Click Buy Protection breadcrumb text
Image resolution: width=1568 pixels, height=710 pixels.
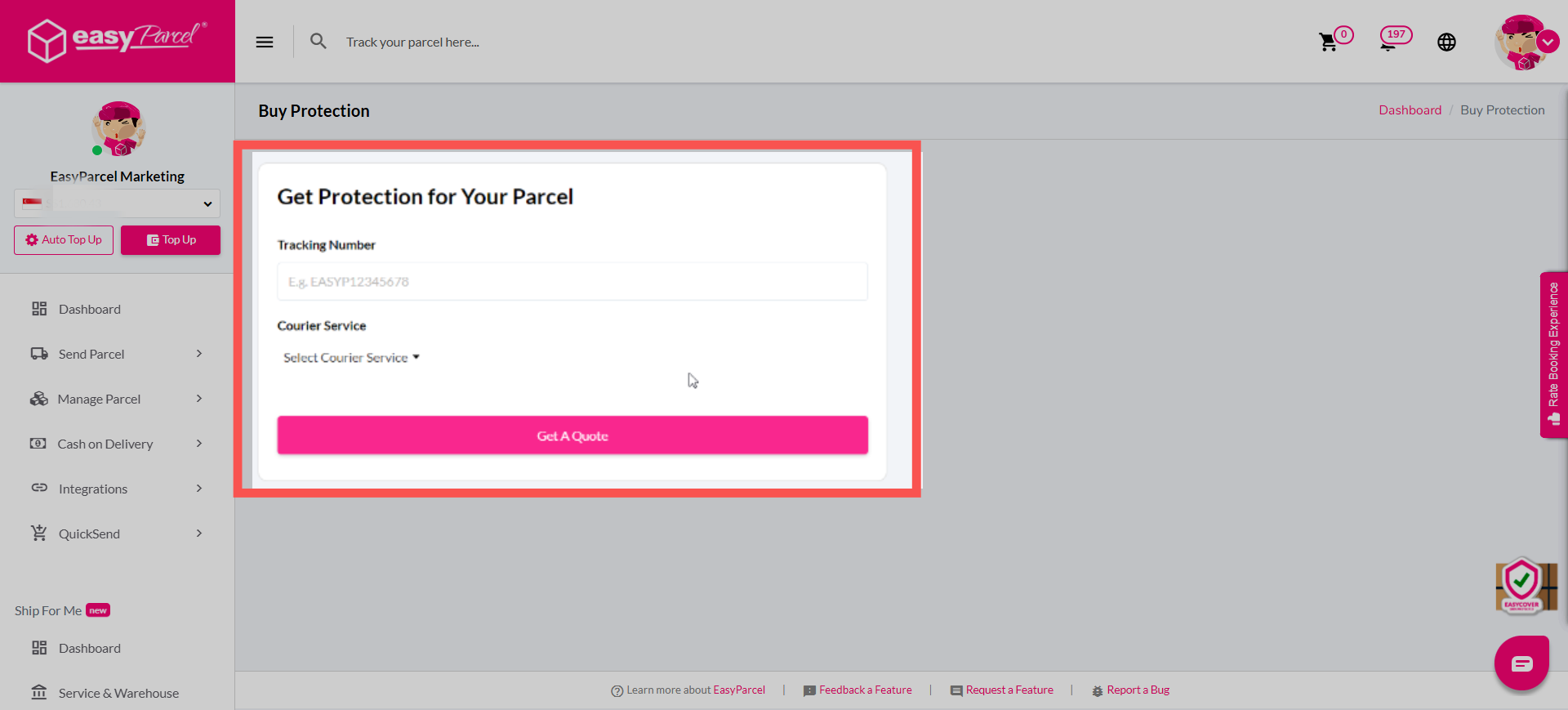[x=1502, y=110]
